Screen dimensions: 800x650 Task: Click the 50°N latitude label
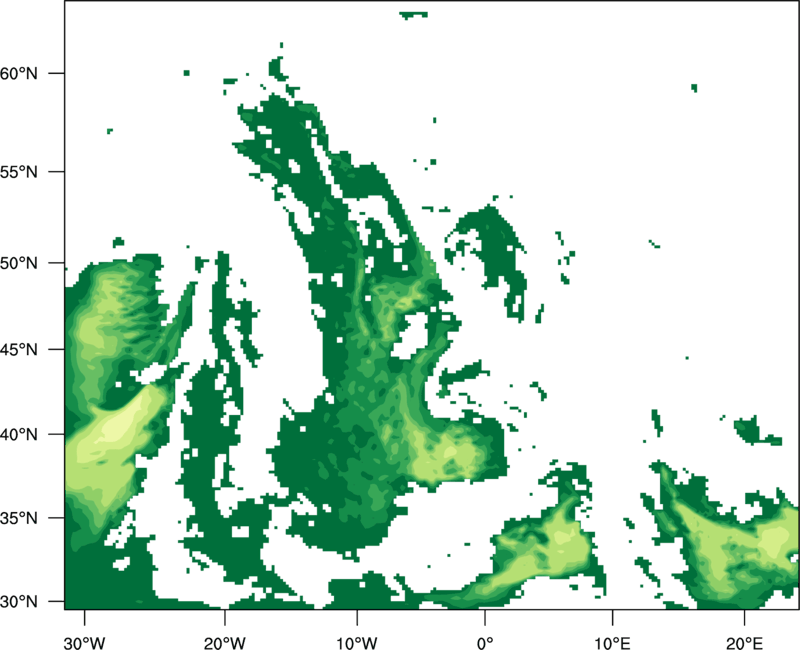tap(18, 263)
